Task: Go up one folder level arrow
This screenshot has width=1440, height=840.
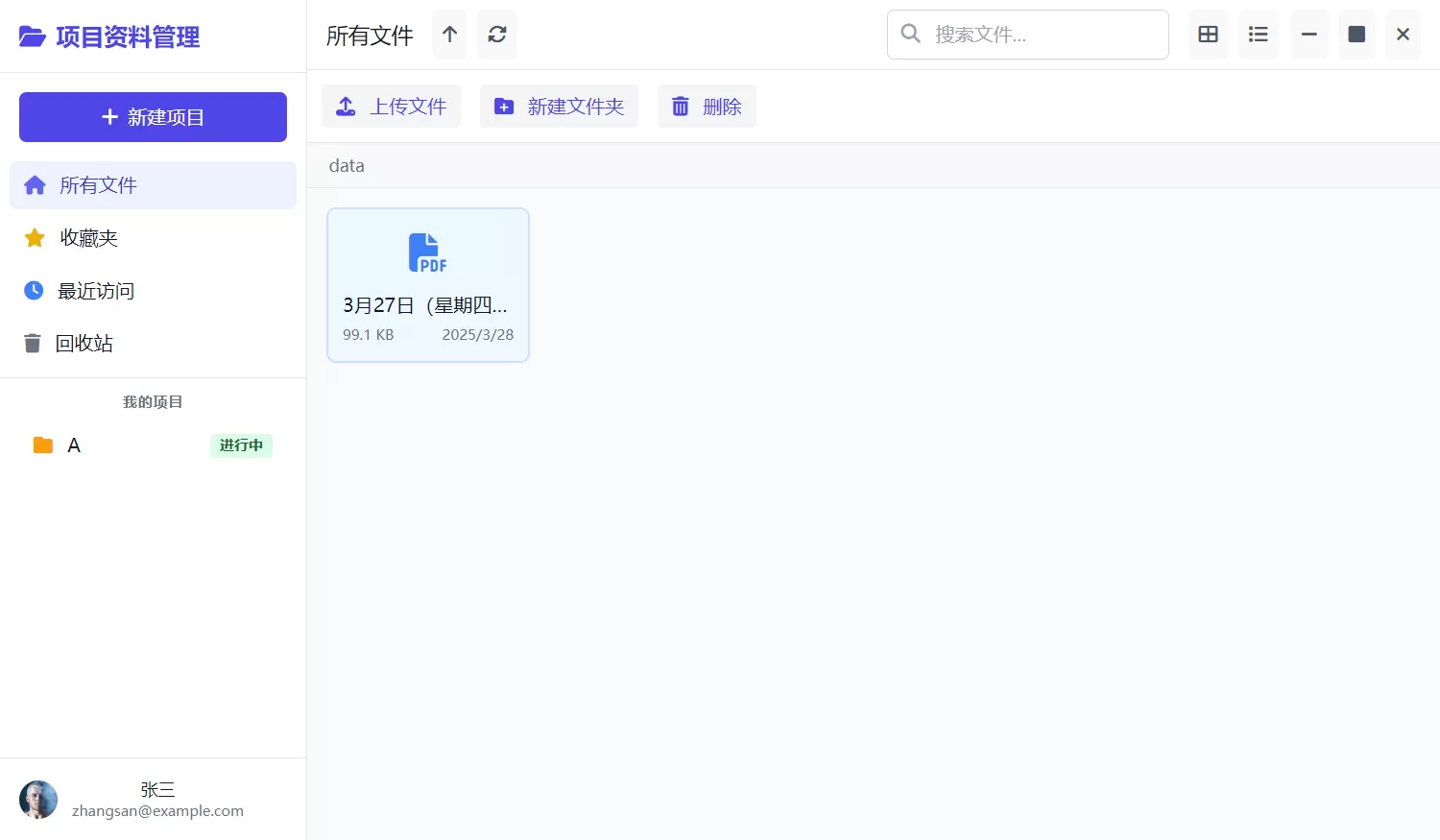Action: (x=449, y=35)
